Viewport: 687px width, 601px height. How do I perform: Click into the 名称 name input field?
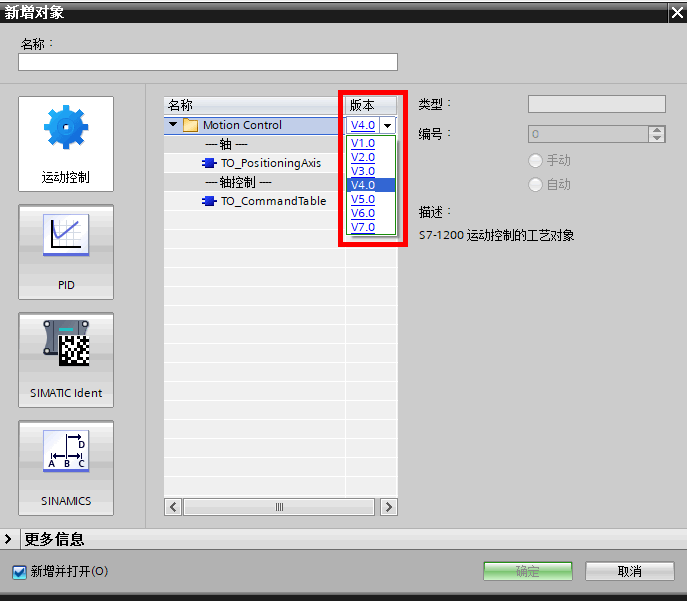208,62
